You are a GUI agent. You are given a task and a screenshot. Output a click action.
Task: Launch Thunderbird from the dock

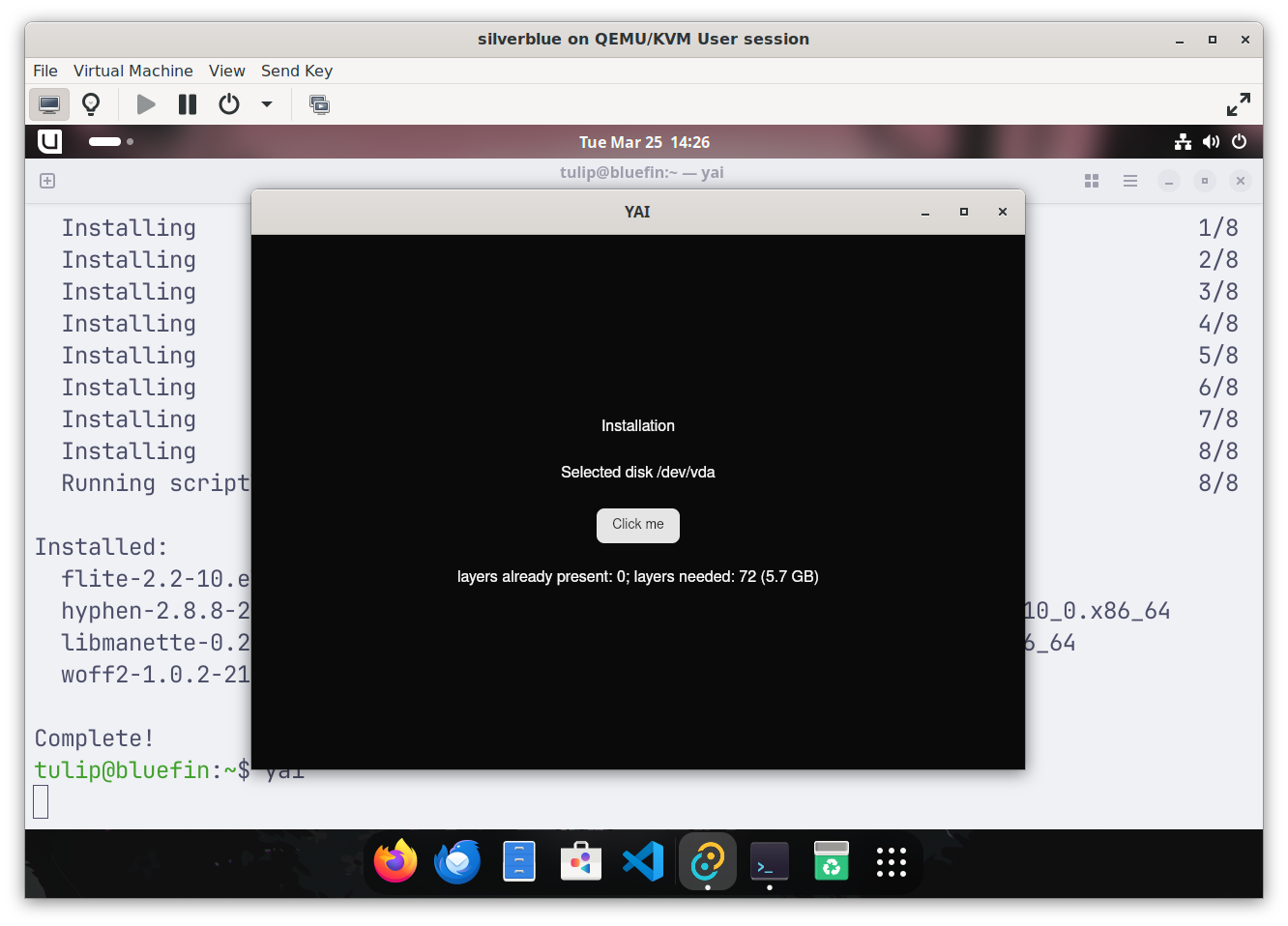[457, 861]
